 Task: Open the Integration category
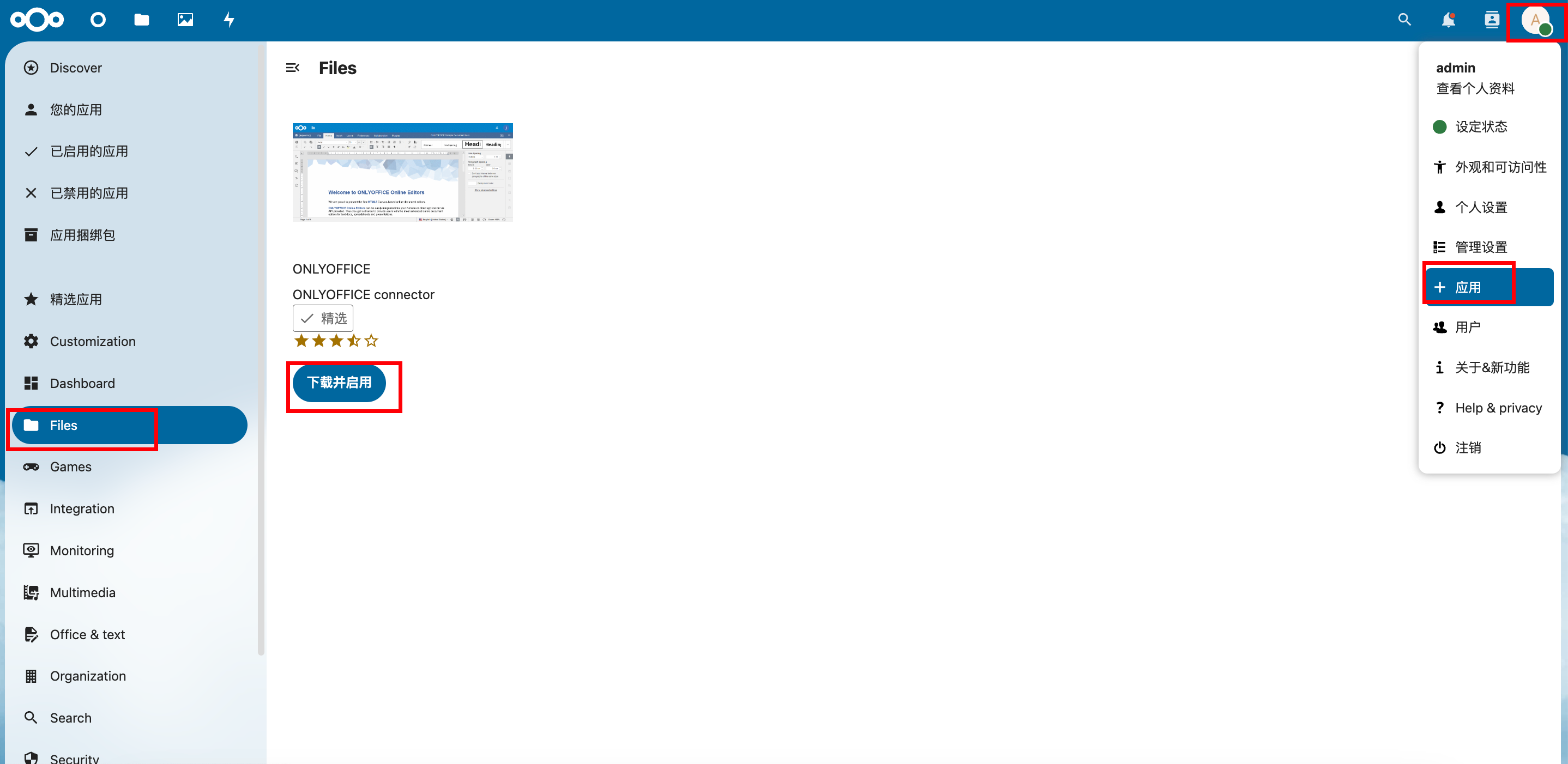[x=129, y=508]
